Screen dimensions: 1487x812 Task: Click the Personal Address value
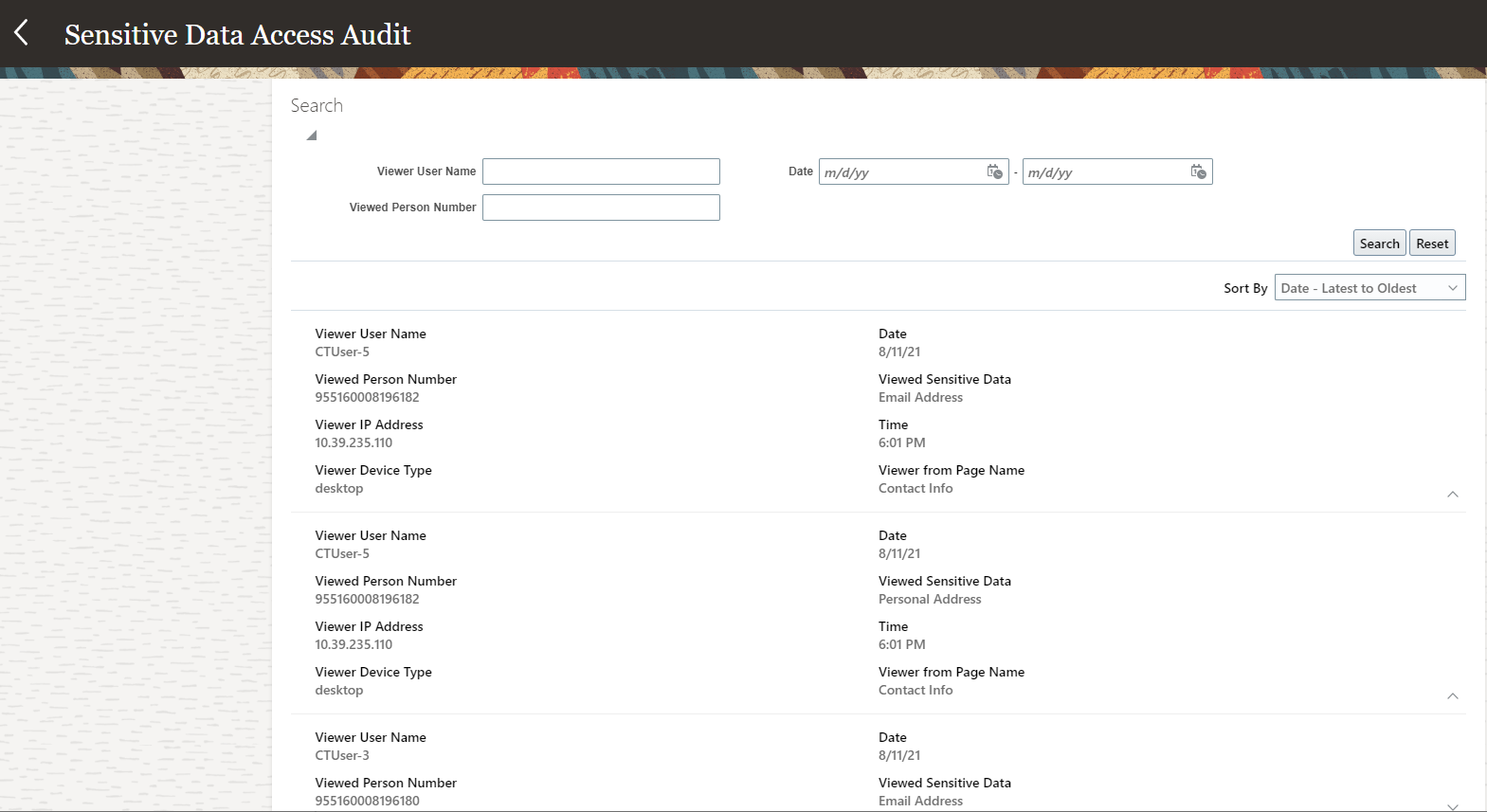point(930,600)
